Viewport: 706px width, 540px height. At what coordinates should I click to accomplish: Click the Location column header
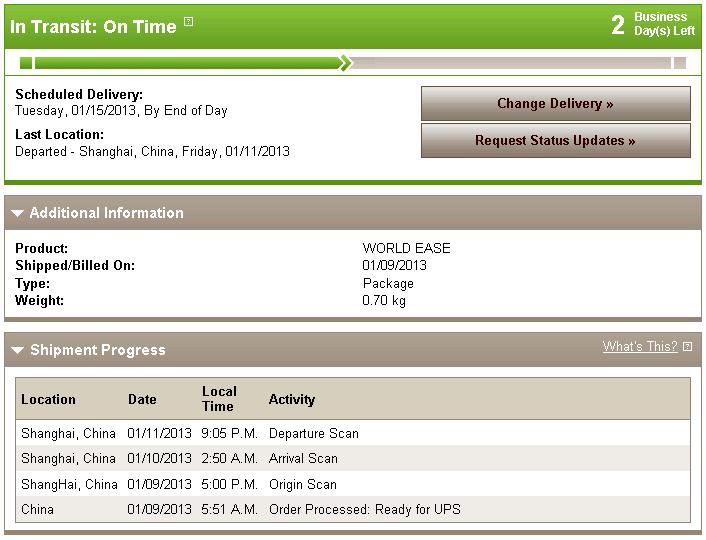[48, 399]
